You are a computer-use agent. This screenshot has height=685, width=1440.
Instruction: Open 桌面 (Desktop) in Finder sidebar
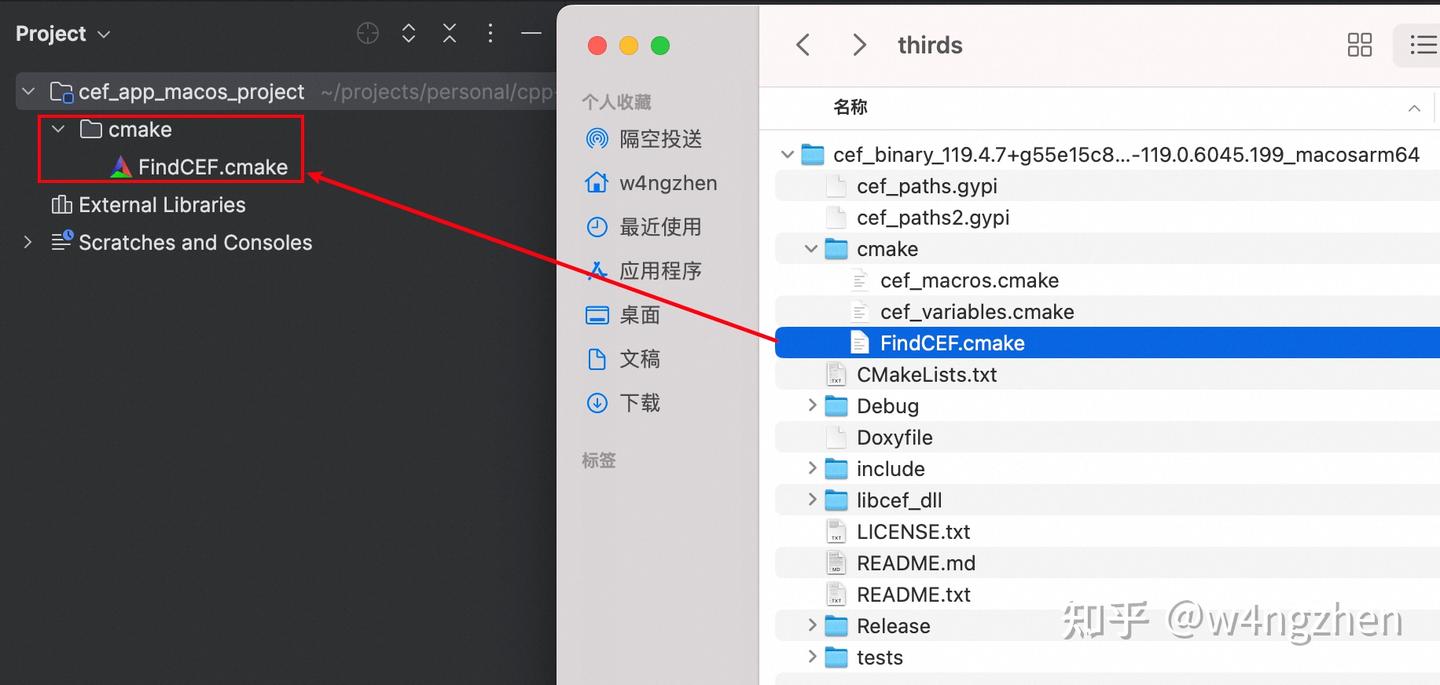[x=637, y=315]
